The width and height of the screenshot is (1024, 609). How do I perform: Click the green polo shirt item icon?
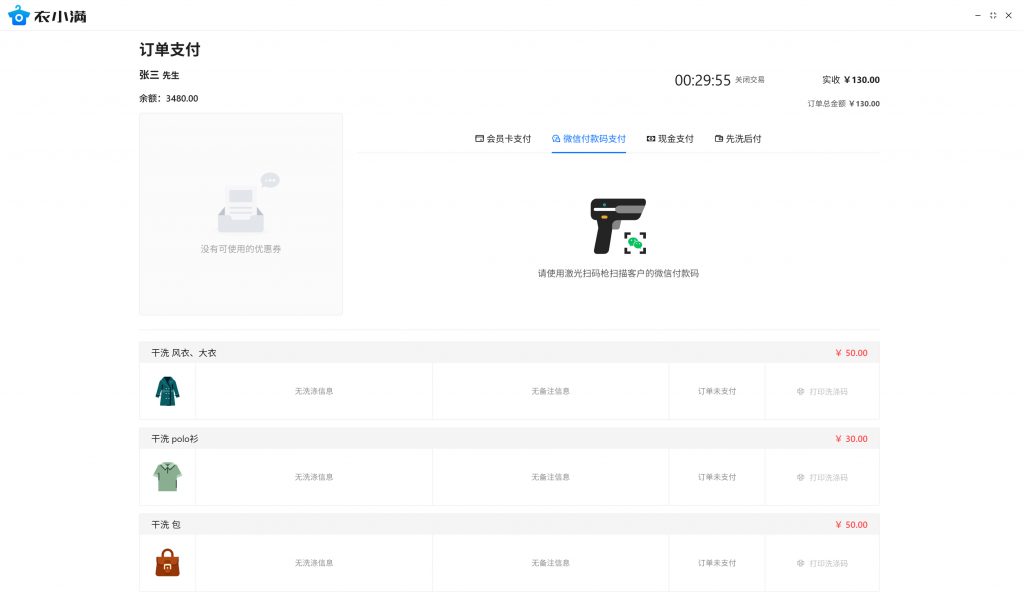click(x=167, y=477)
